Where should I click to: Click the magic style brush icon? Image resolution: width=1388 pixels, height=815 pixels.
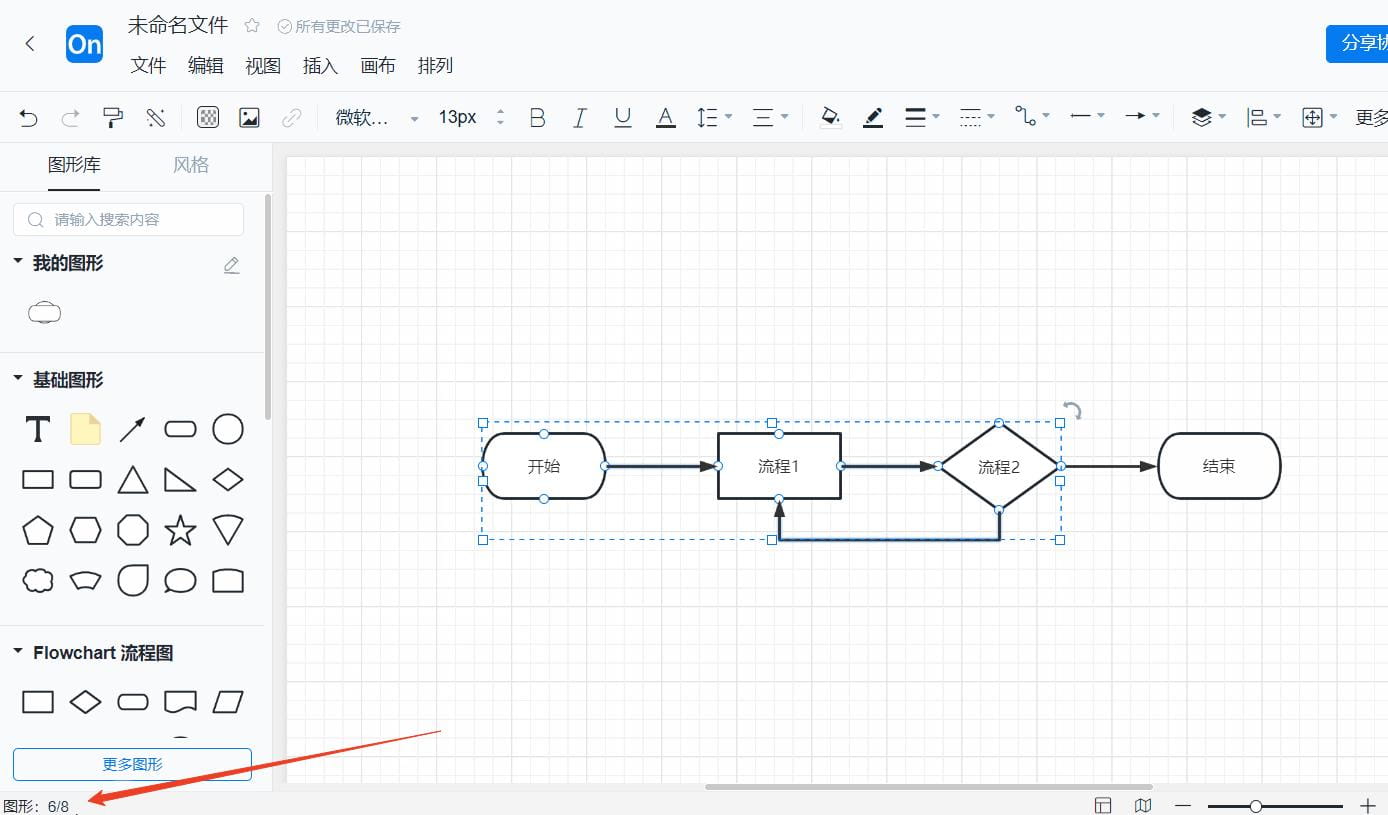[x=155, y=117]
